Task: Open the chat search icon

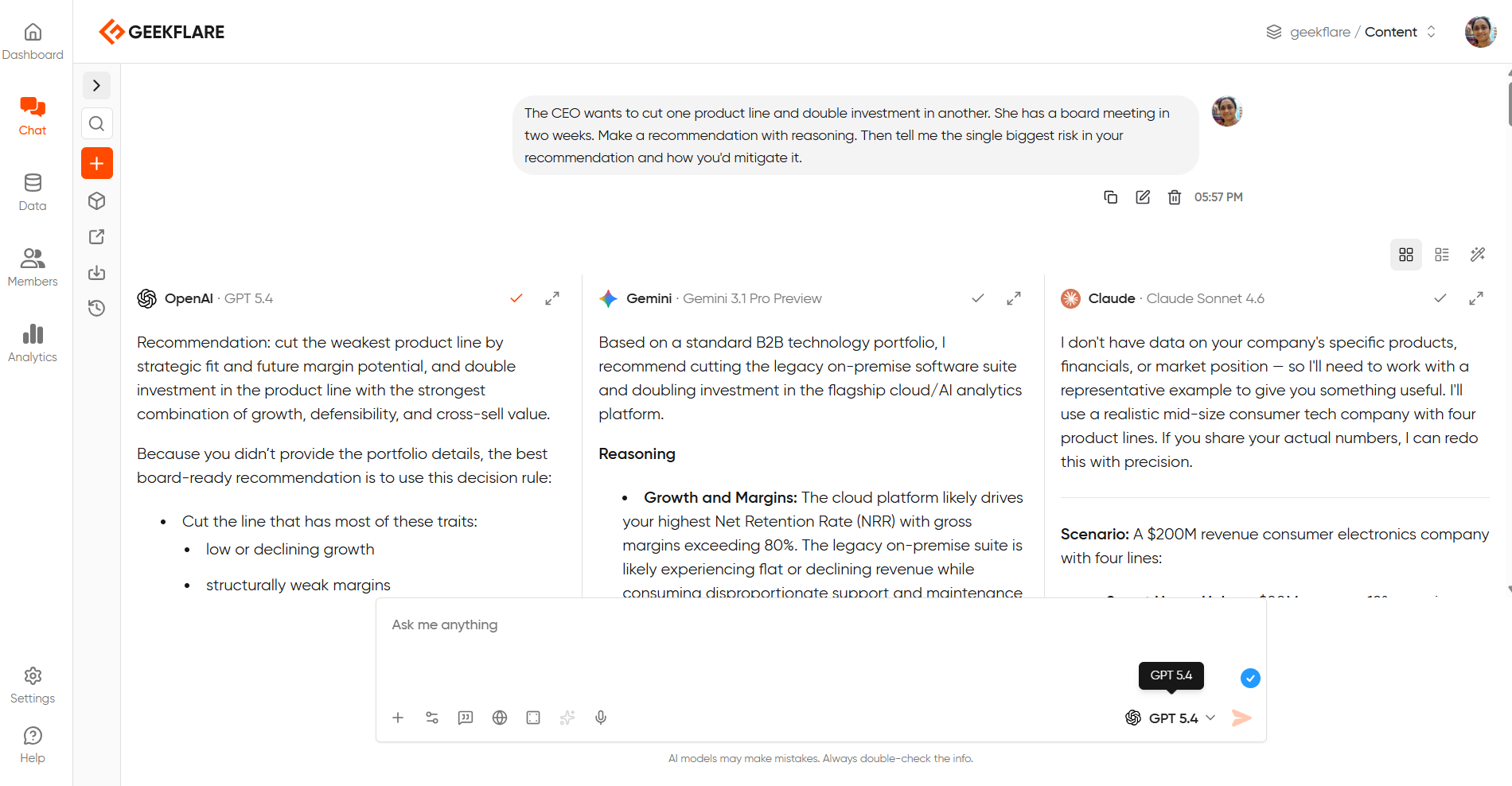Action: click(x=96, y=124)
